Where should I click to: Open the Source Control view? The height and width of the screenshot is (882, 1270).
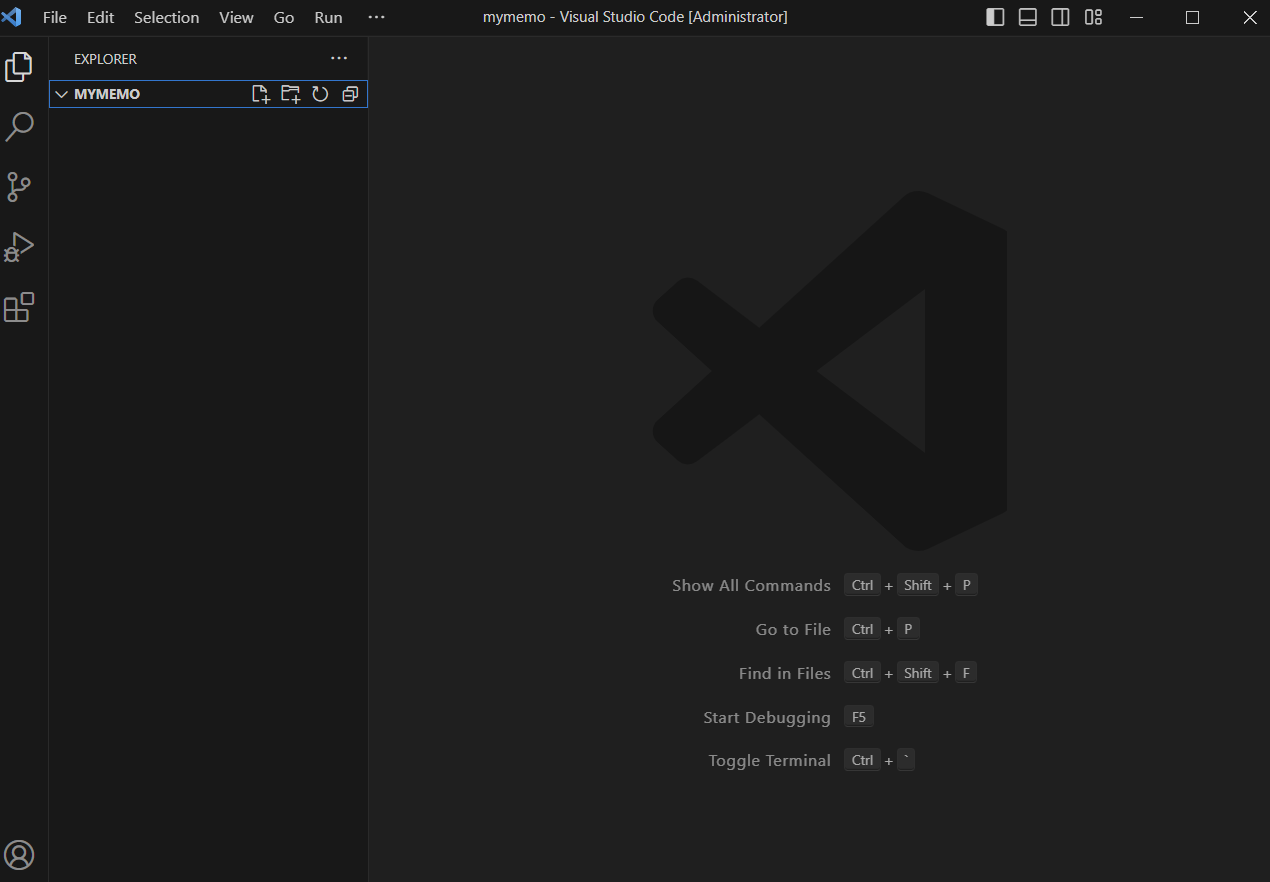click(x=19, y=187)
